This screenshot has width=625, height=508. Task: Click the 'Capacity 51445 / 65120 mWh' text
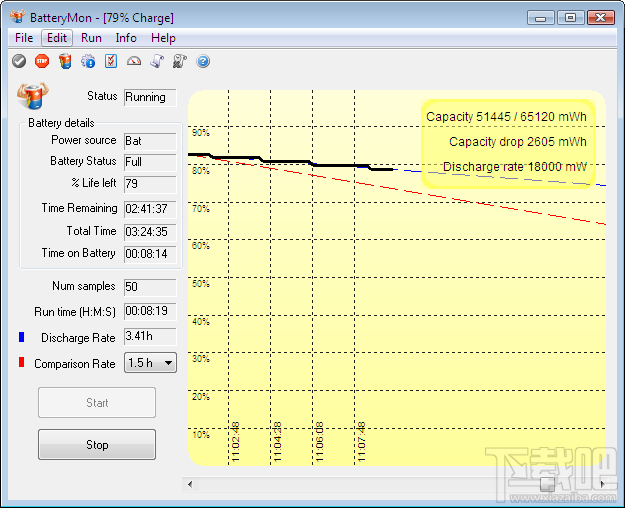coord(506,117)
